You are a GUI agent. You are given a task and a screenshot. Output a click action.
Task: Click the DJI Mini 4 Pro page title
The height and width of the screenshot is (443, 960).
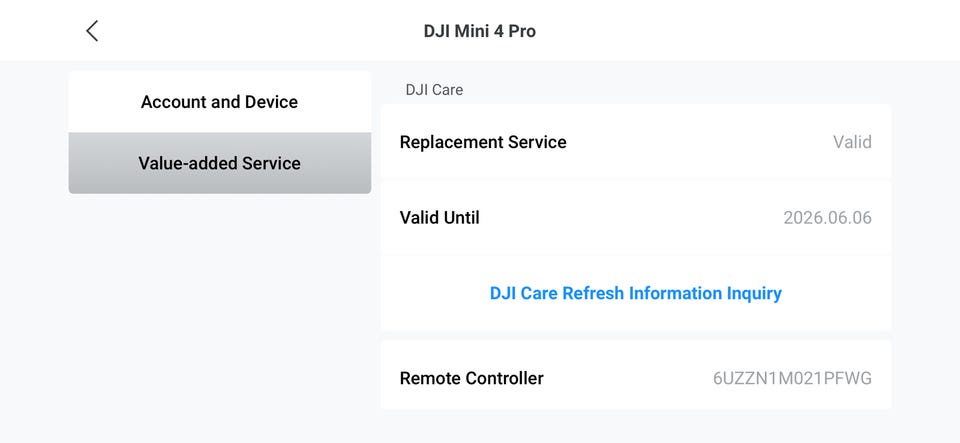coord(480,31)
